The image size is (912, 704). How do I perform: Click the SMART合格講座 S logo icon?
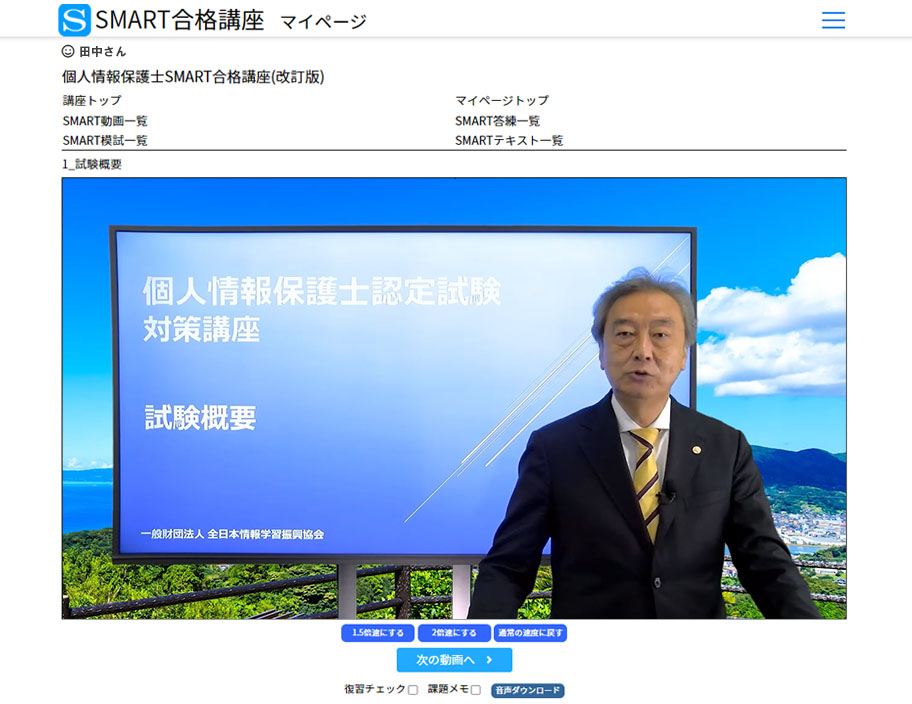74,20
